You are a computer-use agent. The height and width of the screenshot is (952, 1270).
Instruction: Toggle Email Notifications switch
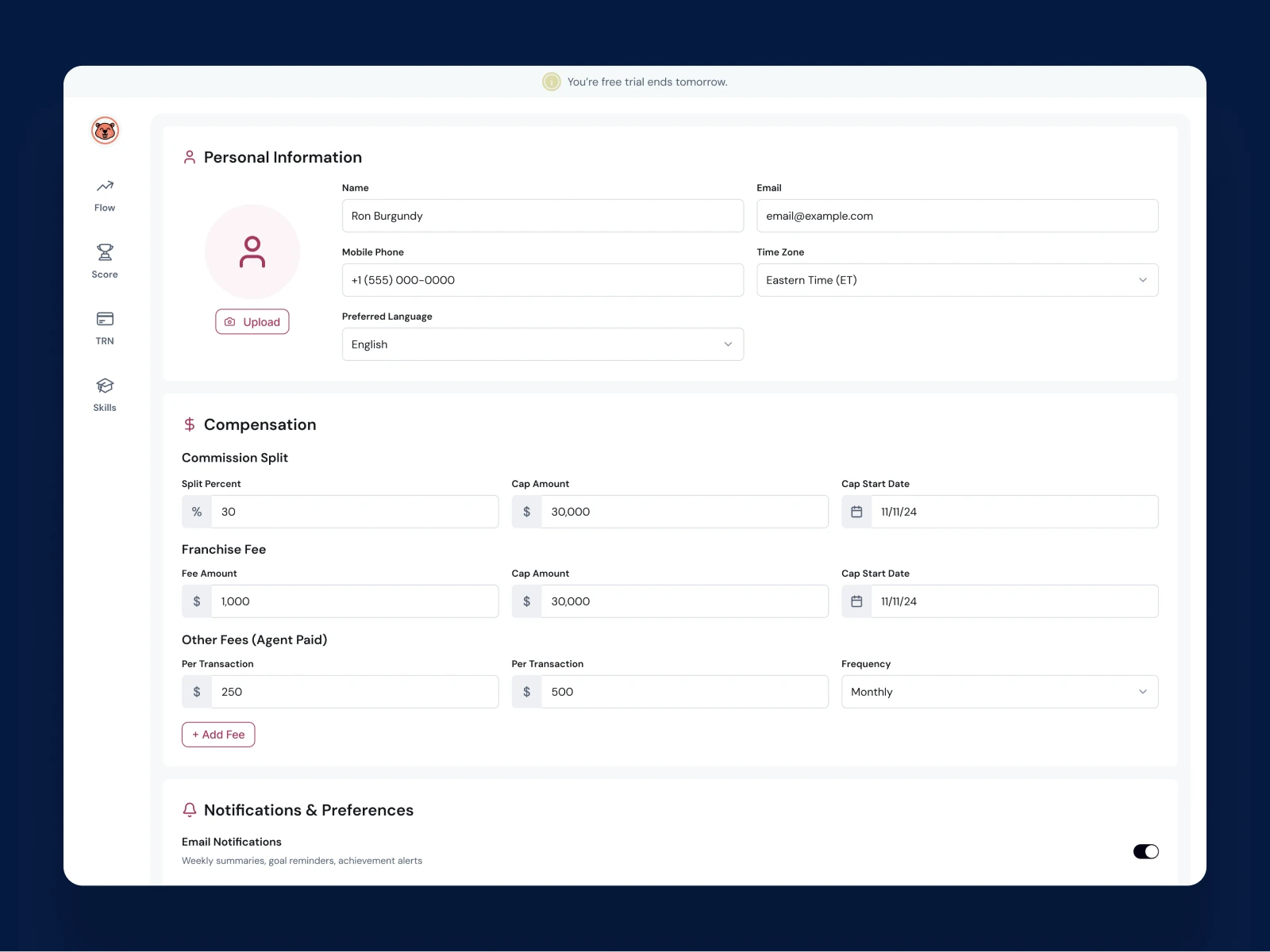(x=1146, y=851)
